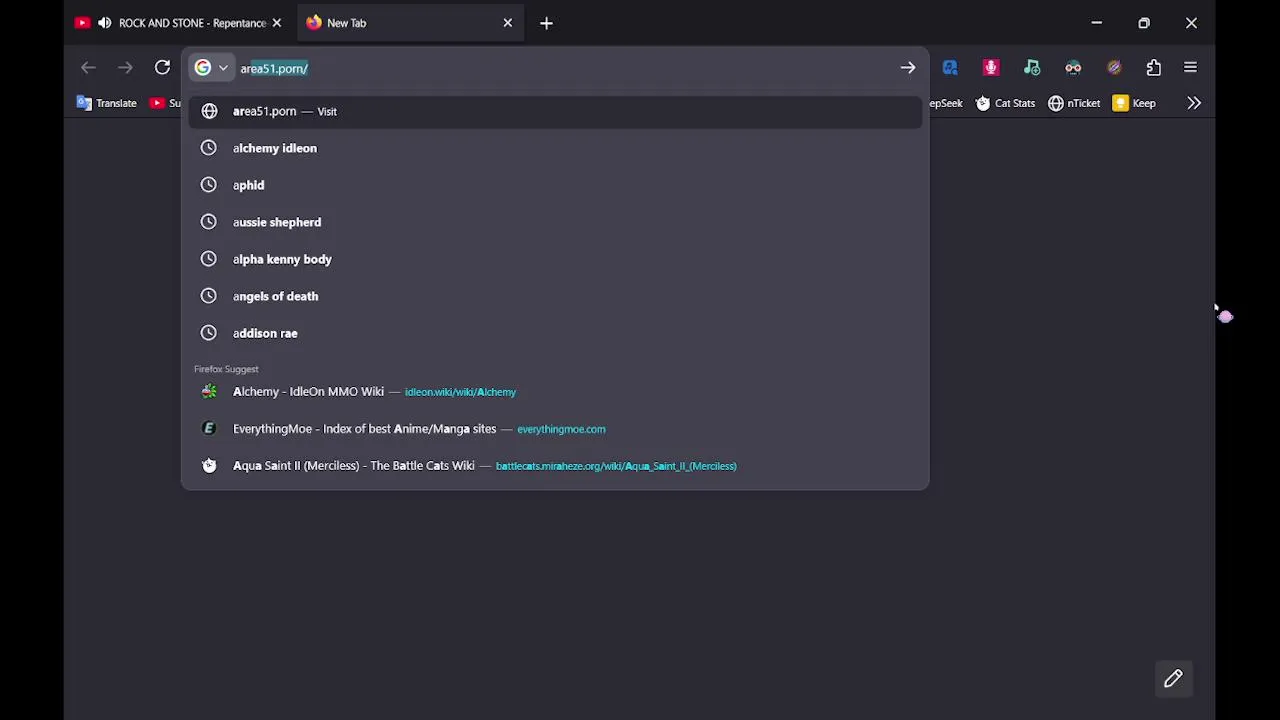Open the pink microphone extension icon

tap(991, 68)
